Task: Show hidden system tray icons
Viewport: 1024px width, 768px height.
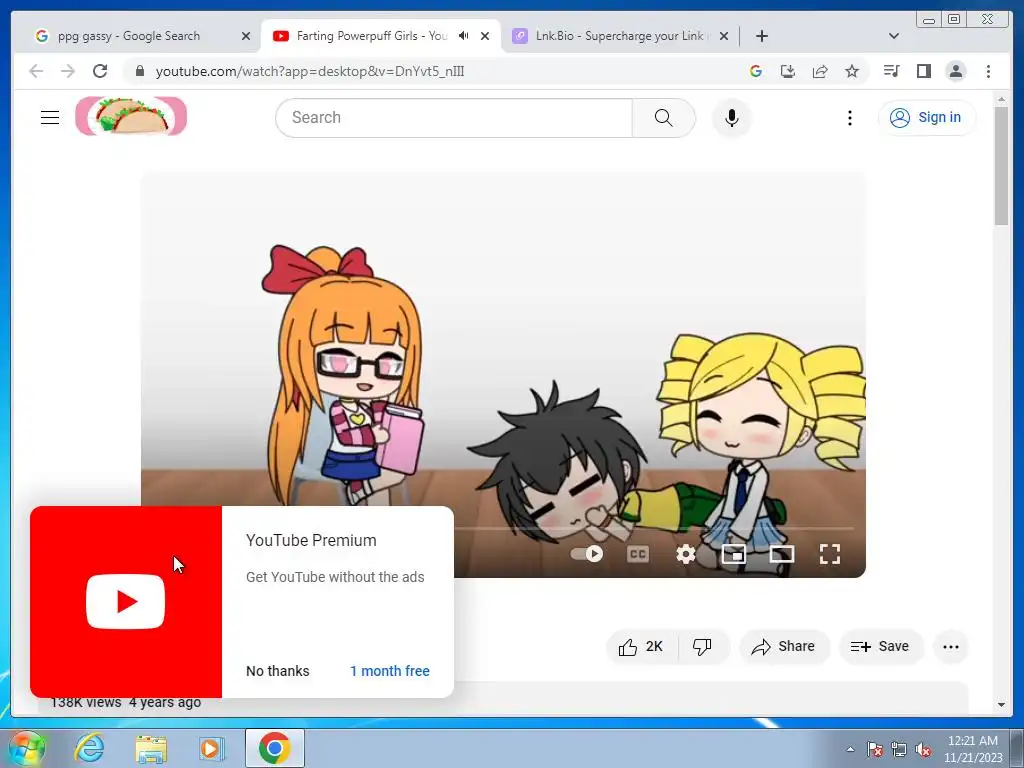Action: (850, 749)
